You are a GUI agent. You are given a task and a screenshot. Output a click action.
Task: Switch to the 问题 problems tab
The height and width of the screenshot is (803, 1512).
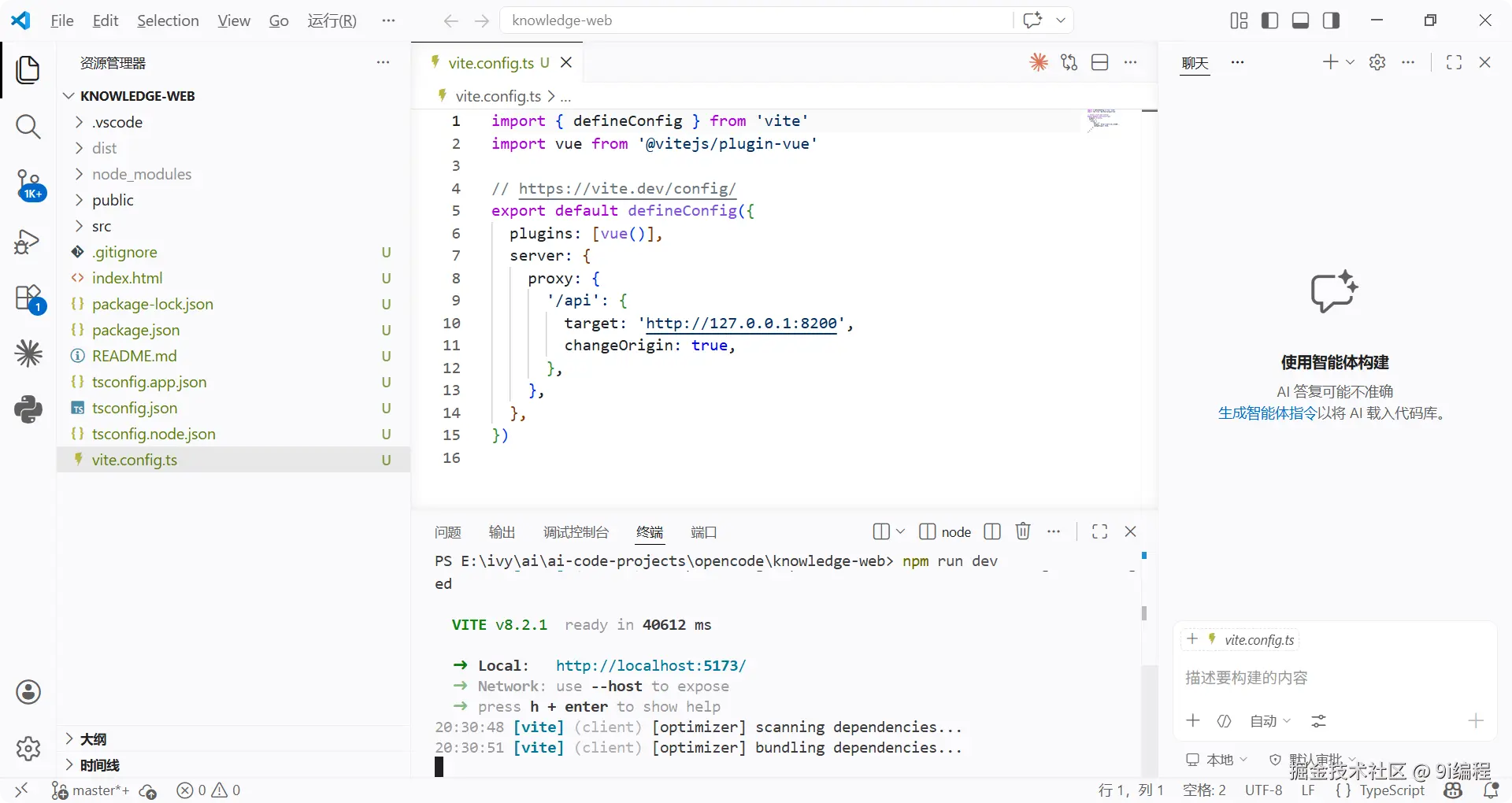pyautogui.click(x=448, y=532)
